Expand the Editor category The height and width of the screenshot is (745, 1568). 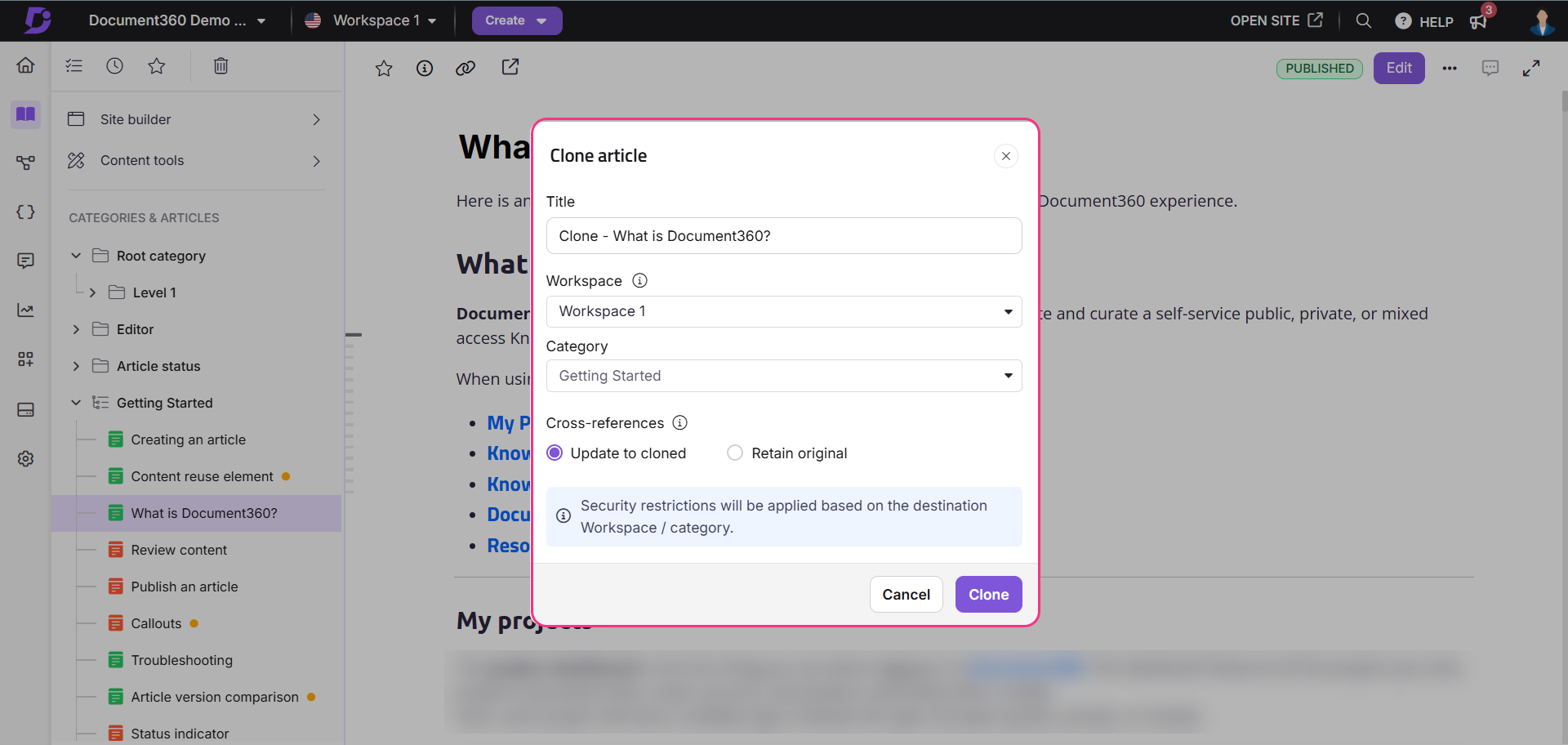tap(76, 329)
